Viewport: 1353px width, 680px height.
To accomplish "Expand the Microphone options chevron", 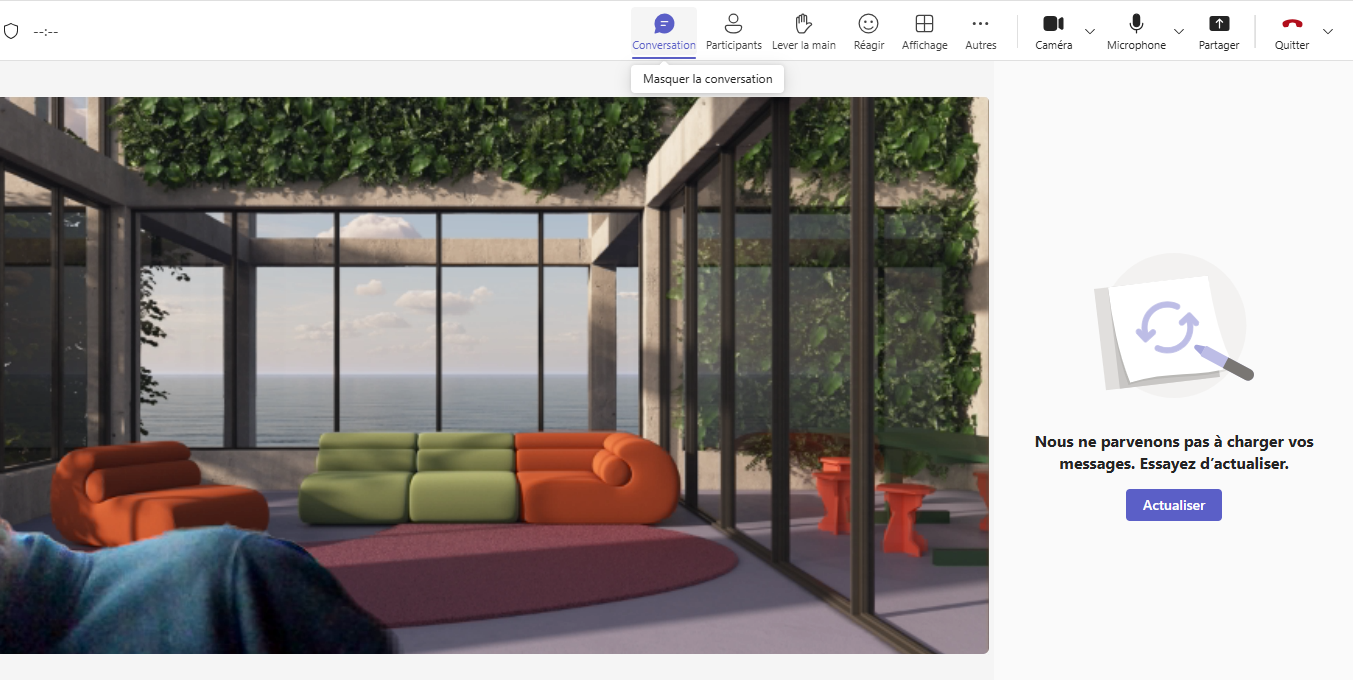I will (1179, 32).
